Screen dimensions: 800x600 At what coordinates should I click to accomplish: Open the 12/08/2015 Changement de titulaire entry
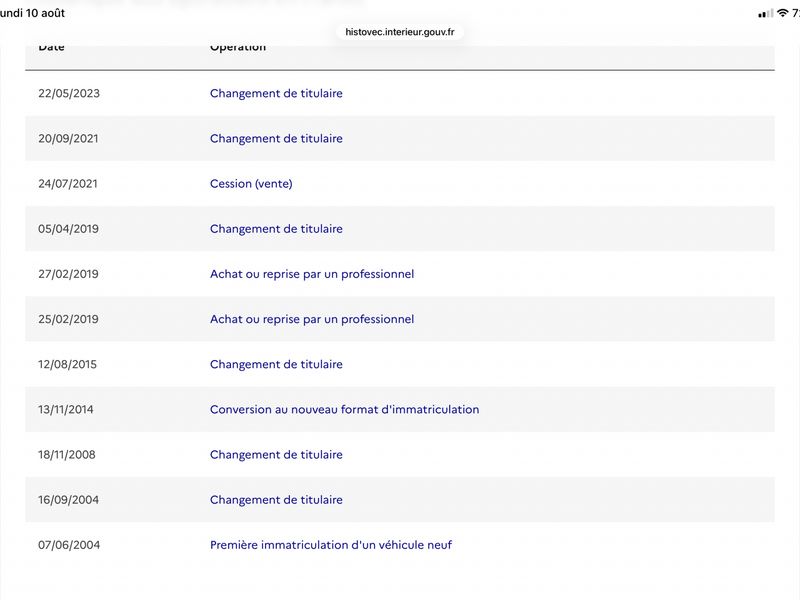tap(276, 364)
